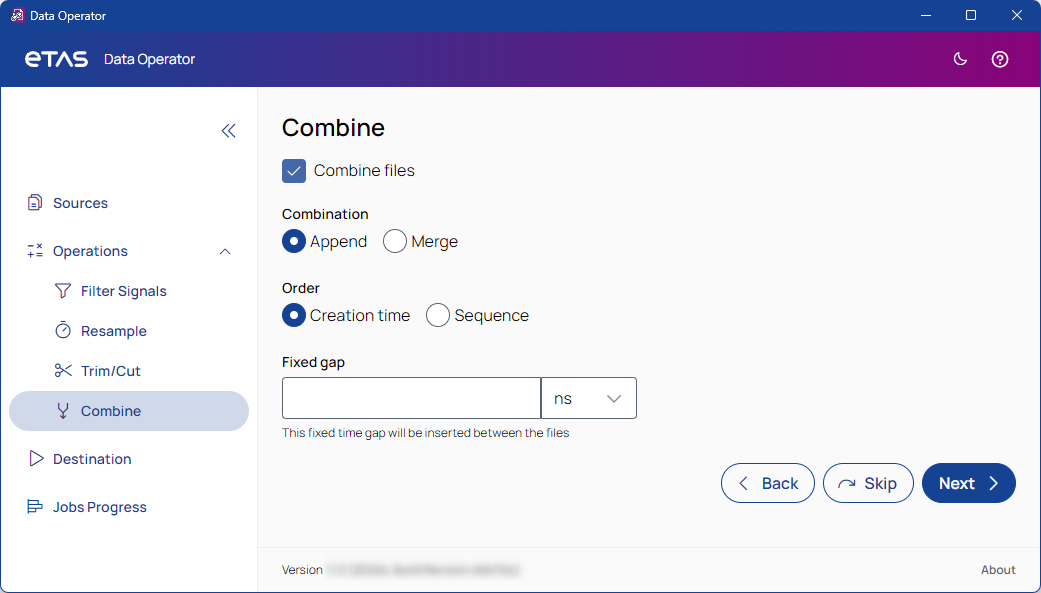Image resolution: width=1041 pixels, height=593 pixels.
Task: Collapse the Operations section chevron
Action: point(225,251)
